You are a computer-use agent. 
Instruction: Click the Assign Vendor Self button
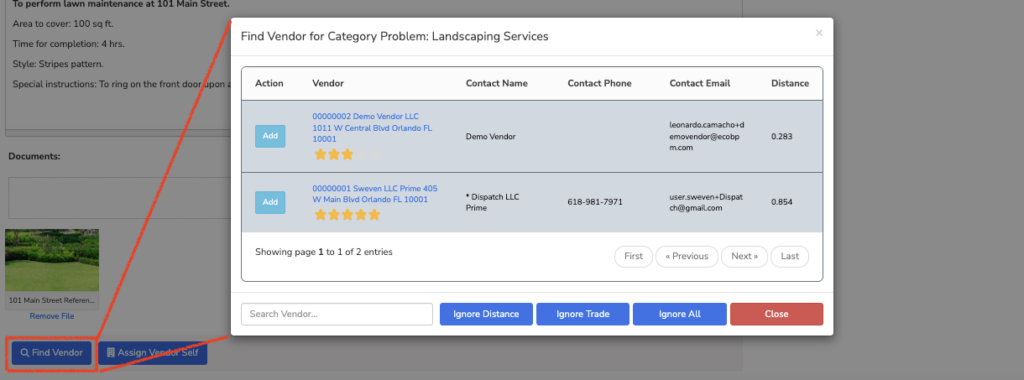[153, 353]
